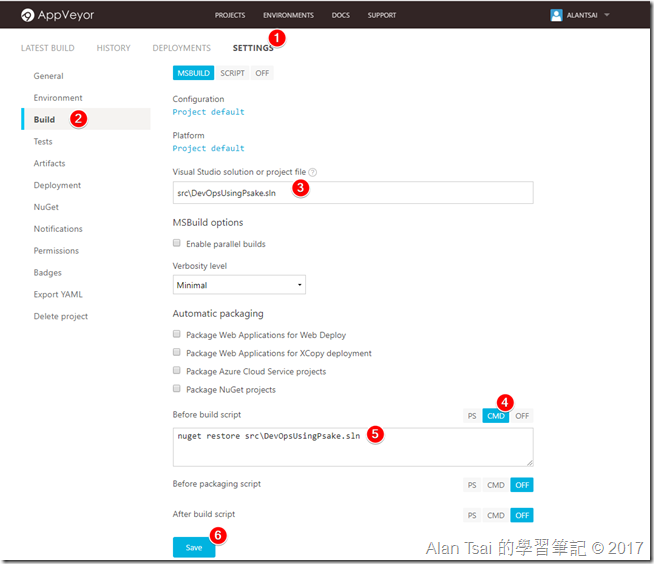Screen dimensions: 654x564
Task: Switch to the SETTINGS tab
Action: click(253, 48)
